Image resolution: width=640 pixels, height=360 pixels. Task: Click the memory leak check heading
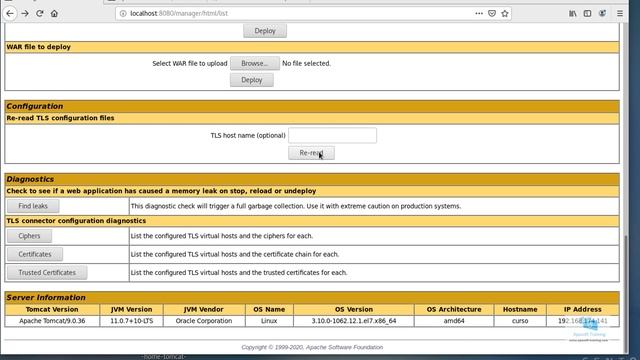pyautogui.click(x=161, y=191)
